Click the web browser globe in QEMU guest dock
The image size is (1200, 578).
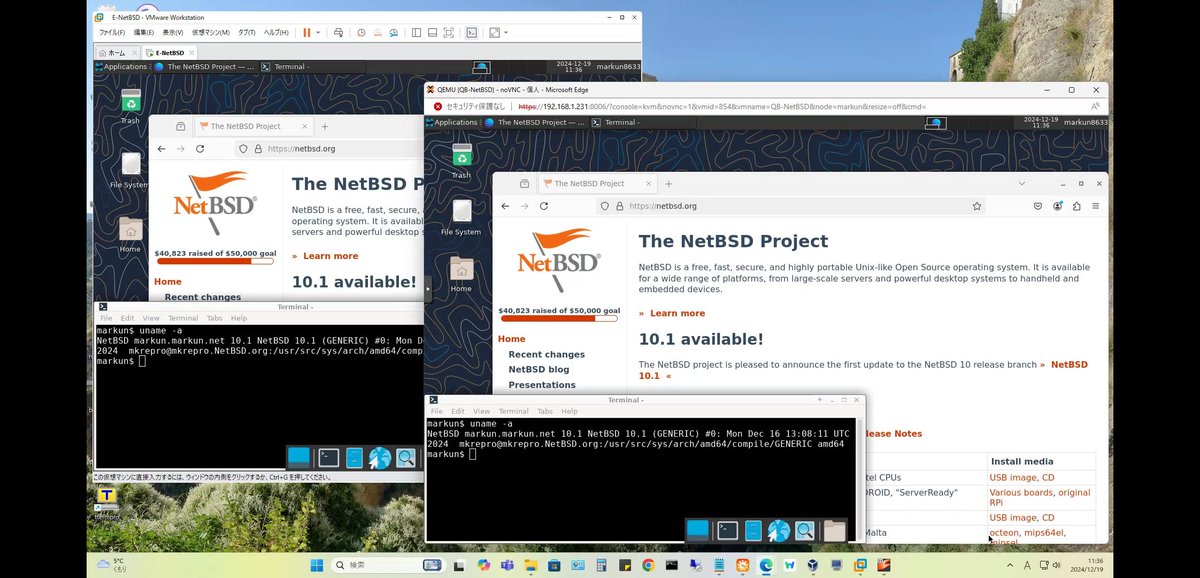click(x=778, y=531)
